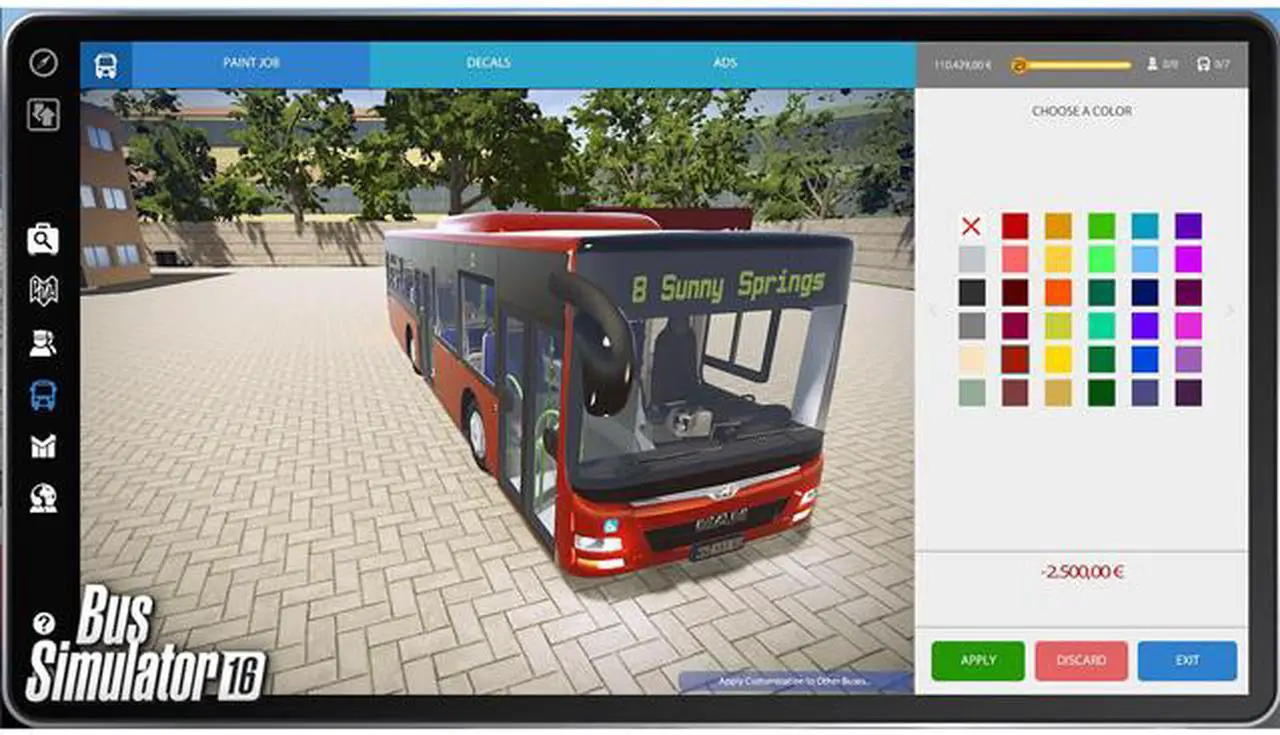Click the question mark help icon
This screenshot has width=1280, height=735.
click(x=43, y=624)
